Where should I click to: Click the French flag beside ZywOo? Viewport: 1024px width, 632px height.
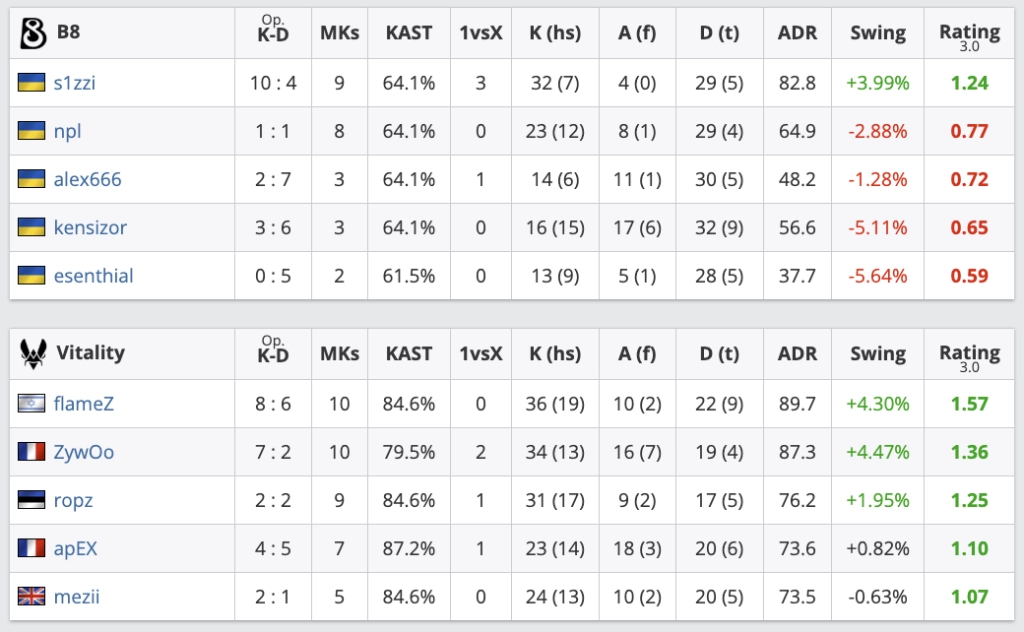(31, 452)
